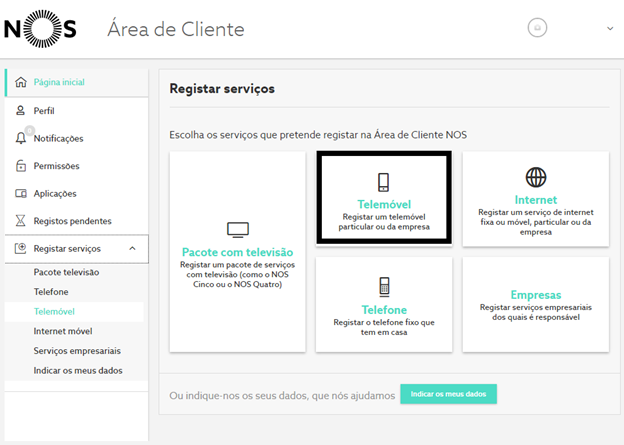
Task: Select Serviços empresariais in the submenu
Action: (77, 351)
